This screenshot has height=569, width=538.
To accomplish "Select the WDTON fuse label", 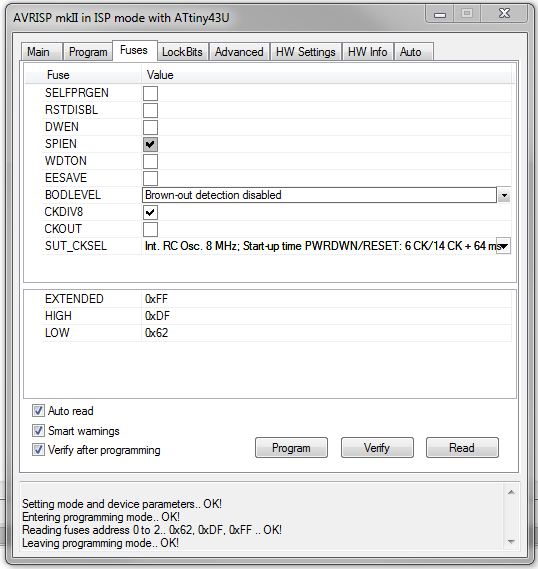I will 66,161.
